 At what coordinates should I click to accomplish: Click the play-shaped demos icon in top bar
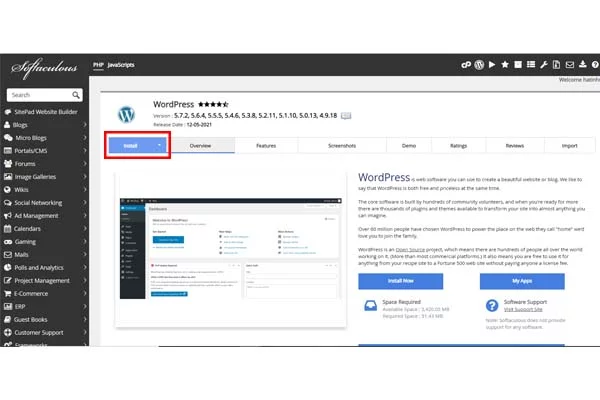tap(492, 65)
